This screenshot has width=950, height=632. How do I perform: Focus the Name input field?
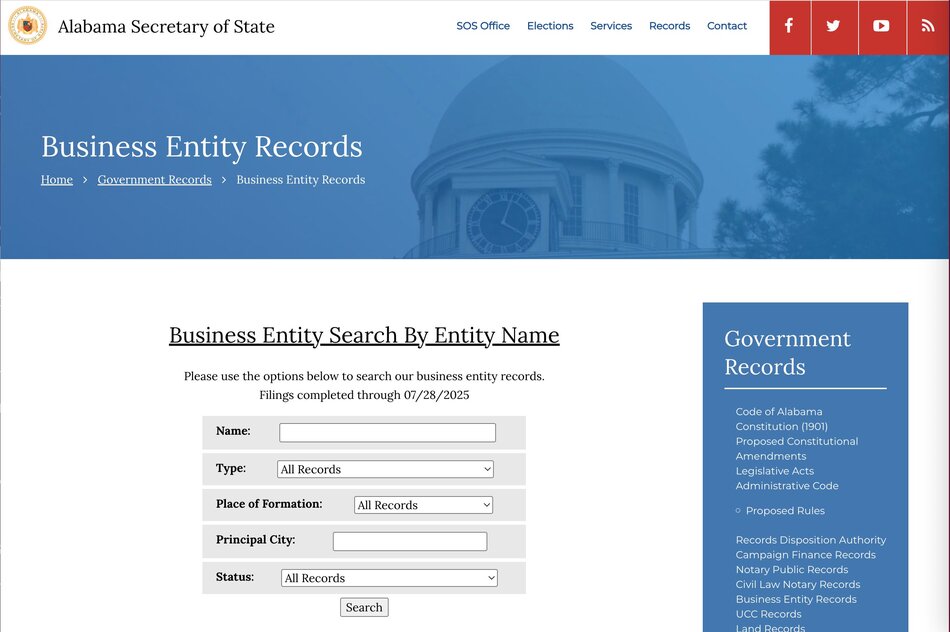pyautogui.click(x=387, y=433)
